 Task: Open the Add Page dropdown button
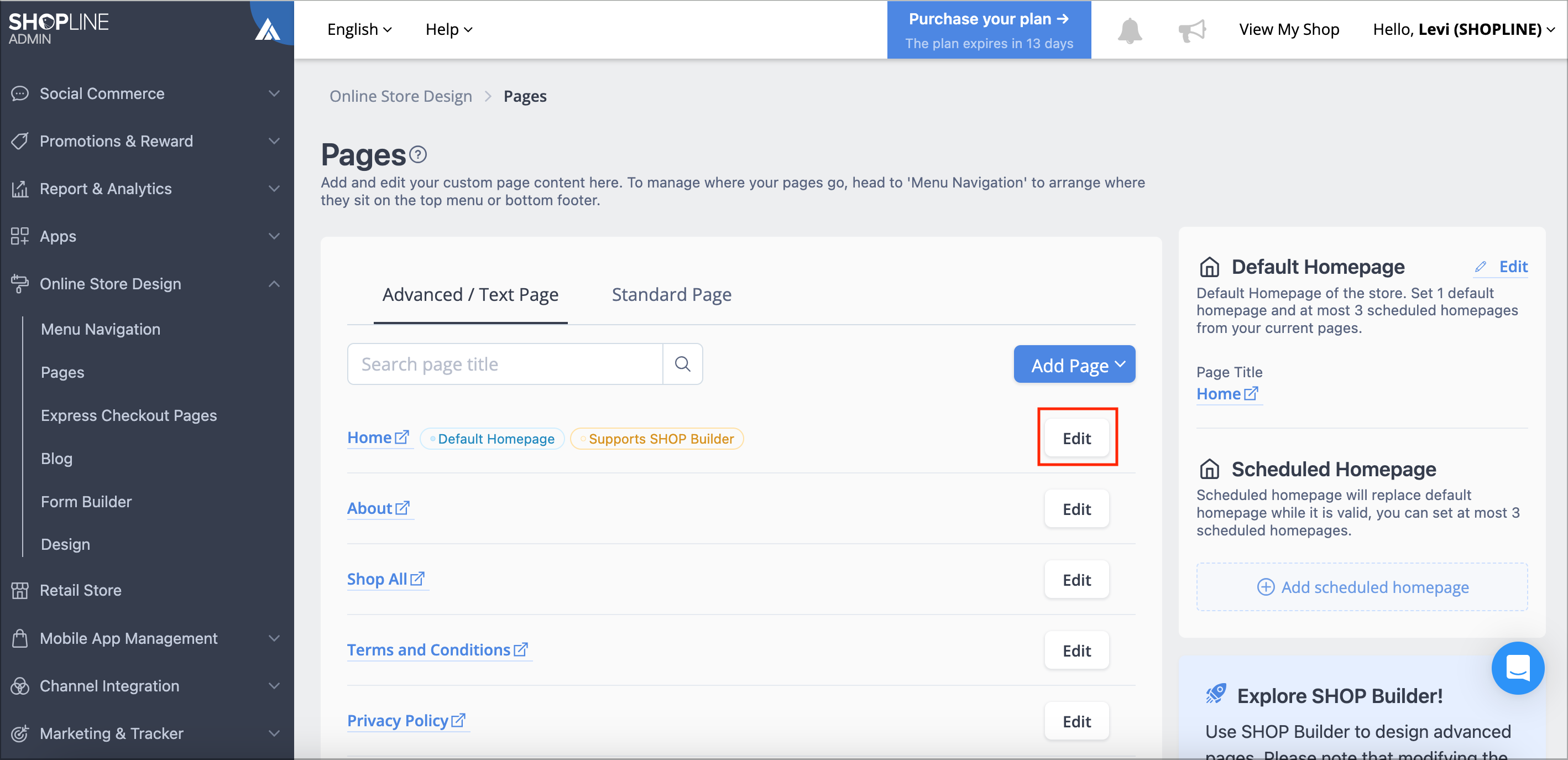pos(1074,364)
